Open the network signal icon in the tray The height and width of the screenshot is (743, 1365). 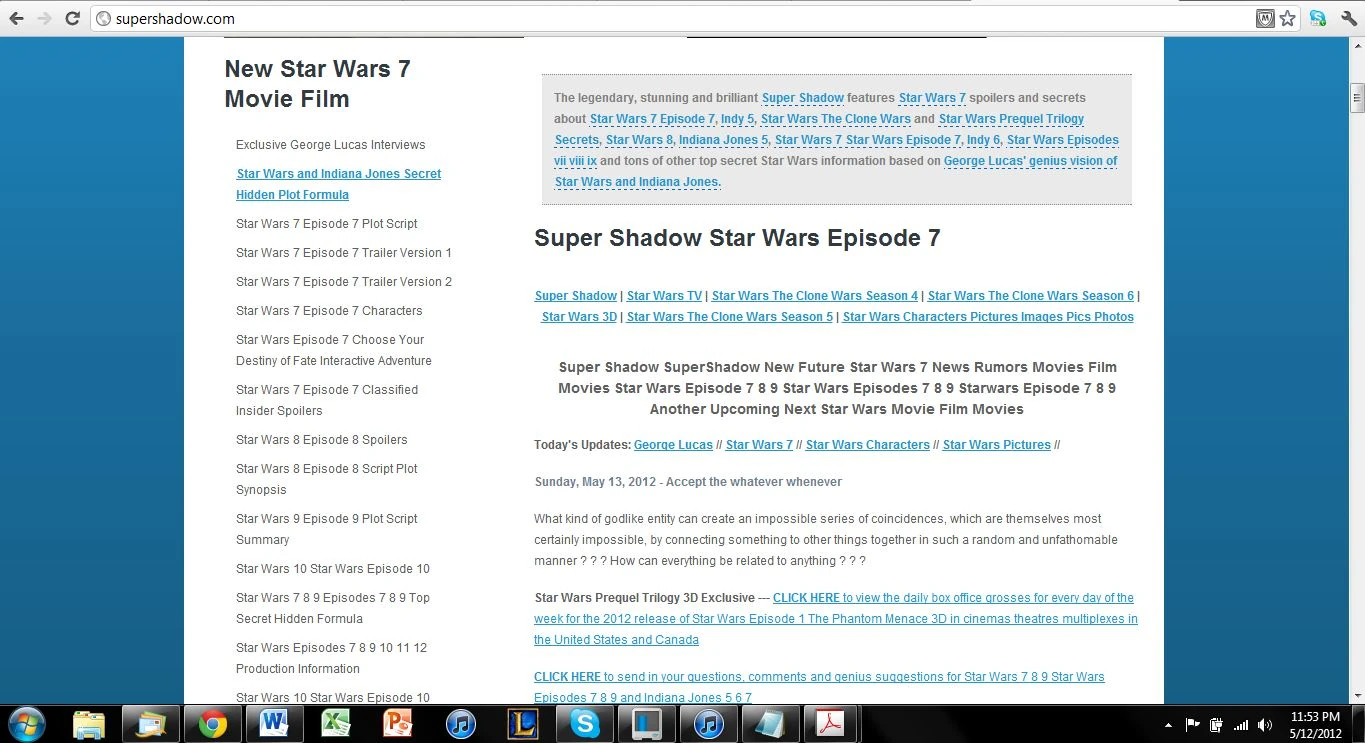(1241, 725)
